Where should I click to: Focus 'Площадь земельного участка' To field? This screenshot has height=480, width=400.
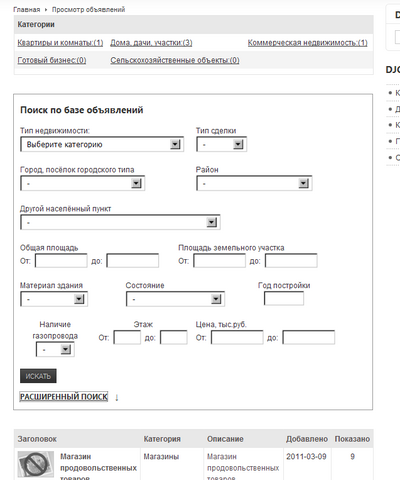click(x=291, y=261)
